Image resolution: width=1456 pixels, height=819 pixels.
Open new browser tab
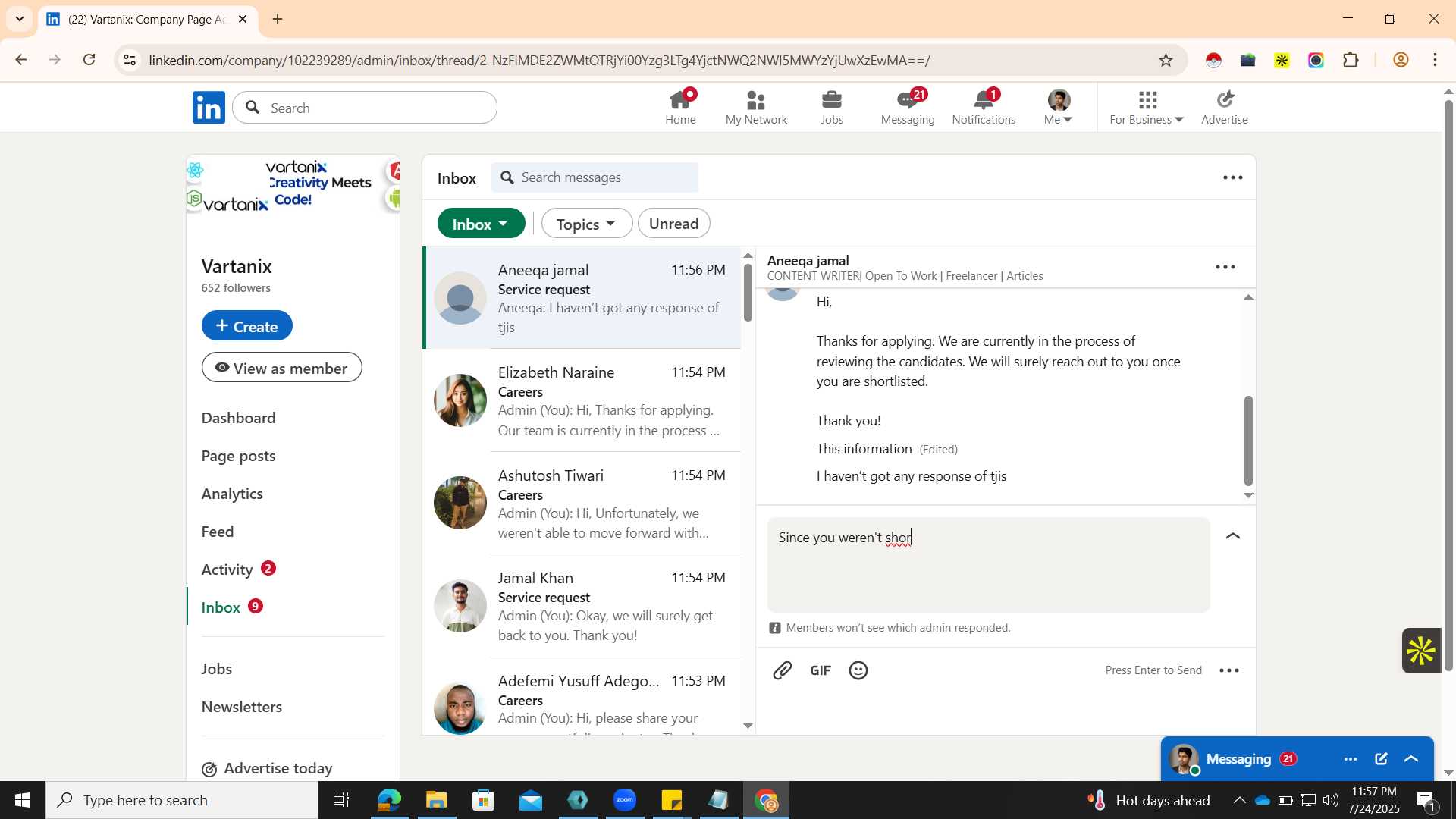tap(278, 19)
